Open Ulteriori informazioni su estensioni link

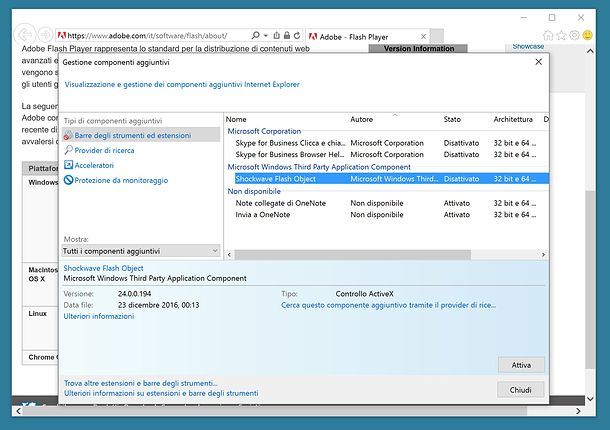point(161,393)
